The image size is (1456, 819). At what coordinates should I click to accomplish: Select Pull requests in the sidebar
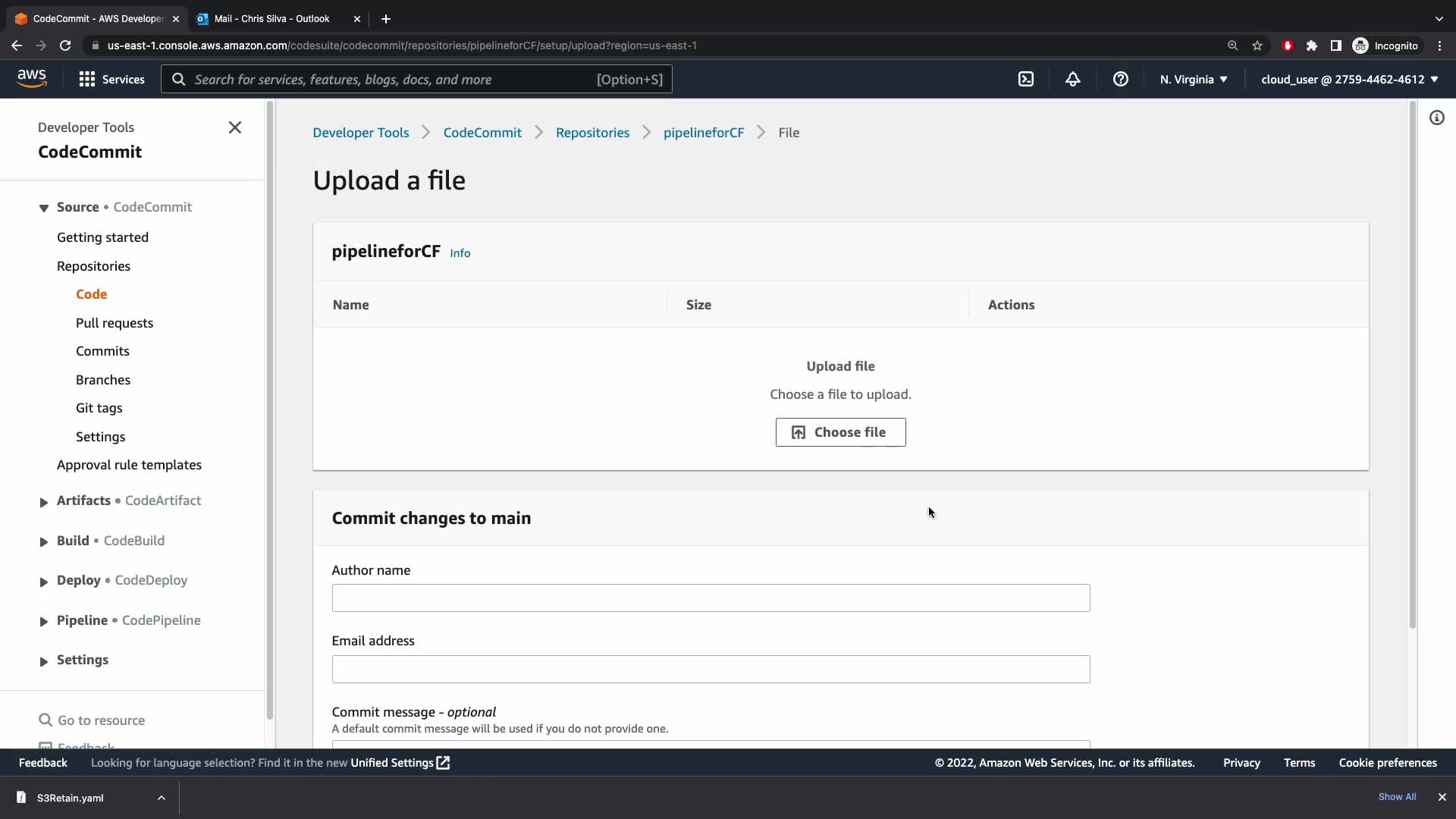pos(115,323)
